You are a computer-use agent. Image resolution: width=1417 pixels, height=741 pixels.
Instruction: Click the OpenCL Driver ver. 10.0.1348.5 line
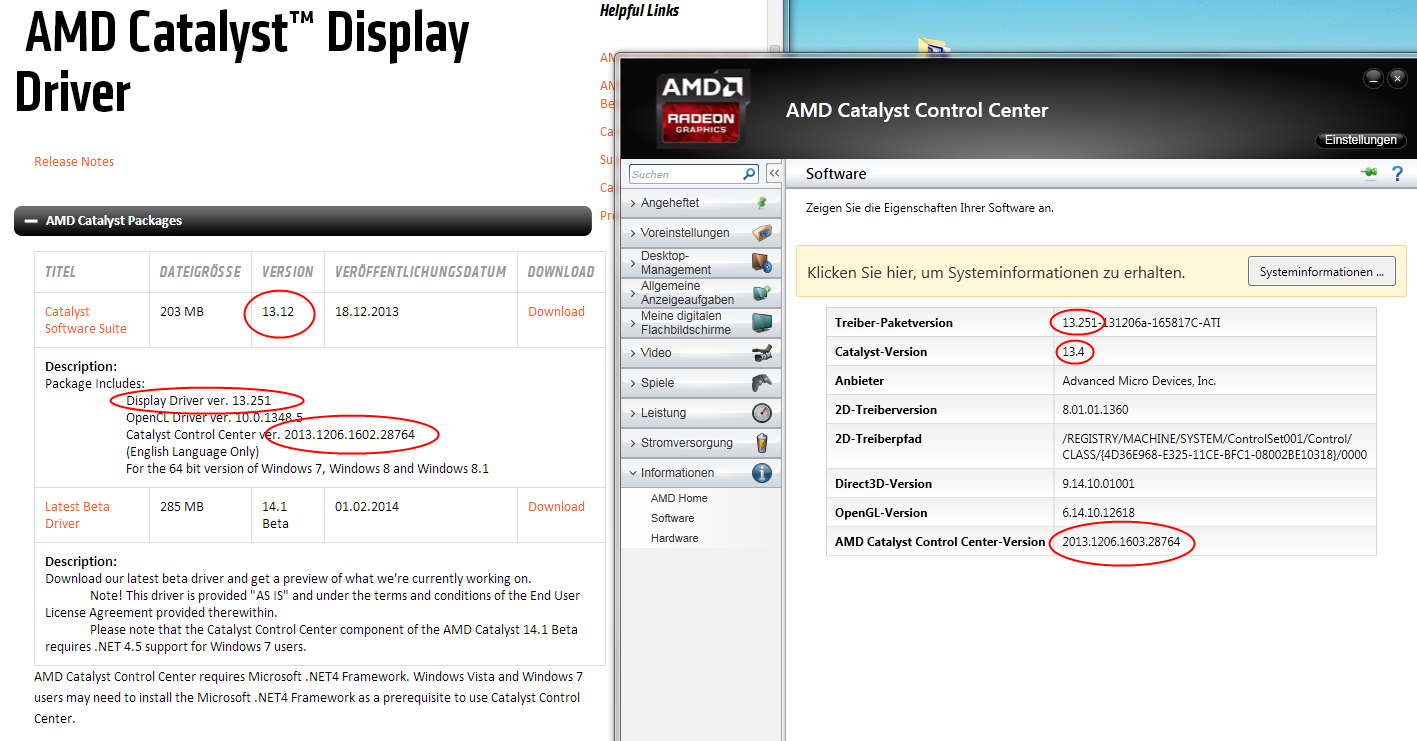pos(214,417)
